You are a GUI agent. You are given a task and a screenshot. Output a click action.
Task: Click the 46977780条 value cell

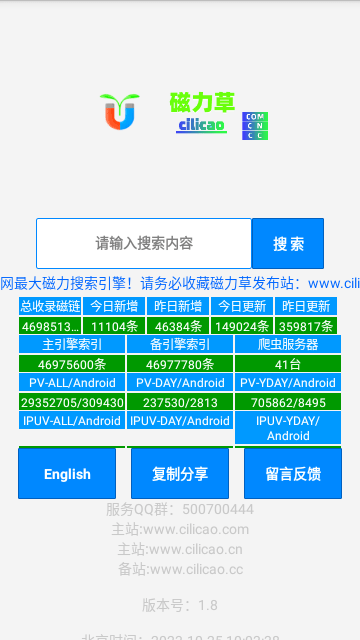180,364
